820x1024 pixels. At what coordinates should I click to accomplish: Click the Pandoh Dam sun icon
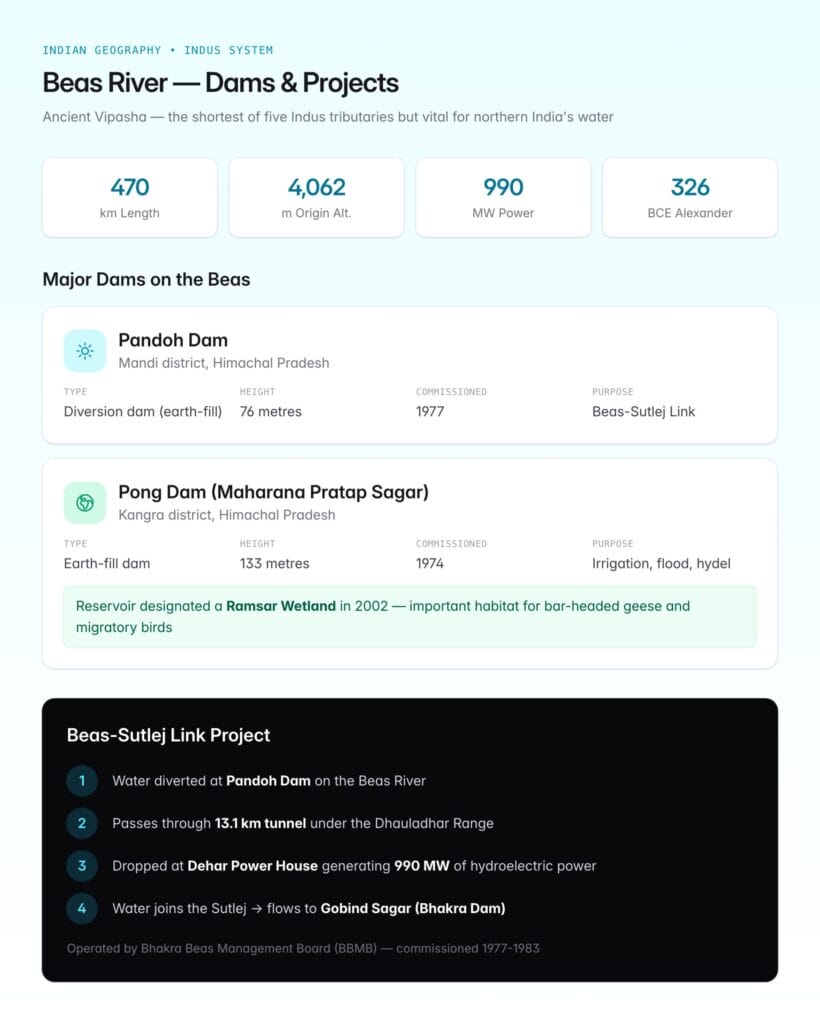point(85,351)
